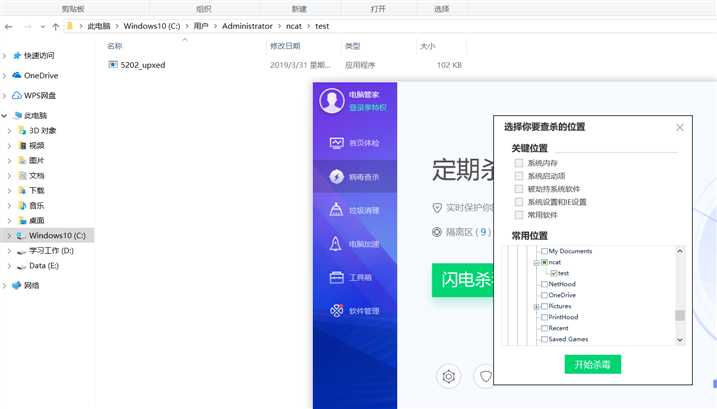
Task: Click Administrator in the address breadcrumb
Action: point(247,26)
